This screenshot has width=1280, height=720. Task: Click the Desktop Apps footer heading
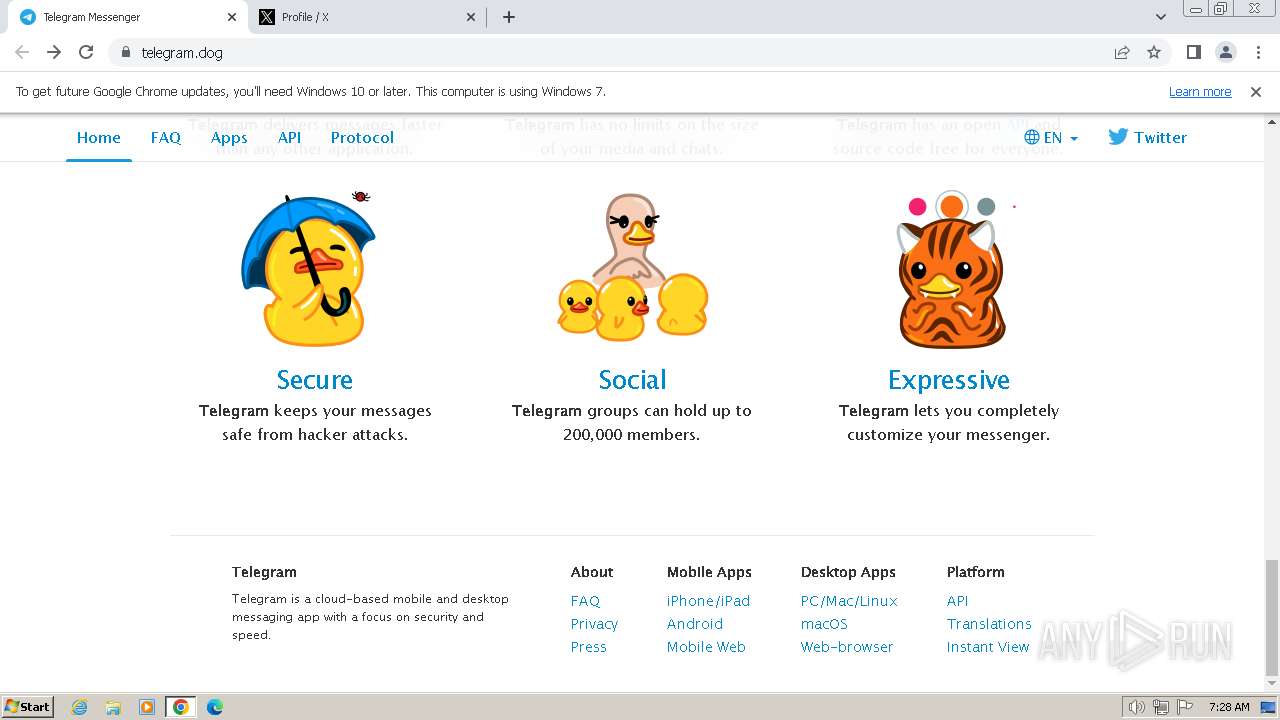848,572
